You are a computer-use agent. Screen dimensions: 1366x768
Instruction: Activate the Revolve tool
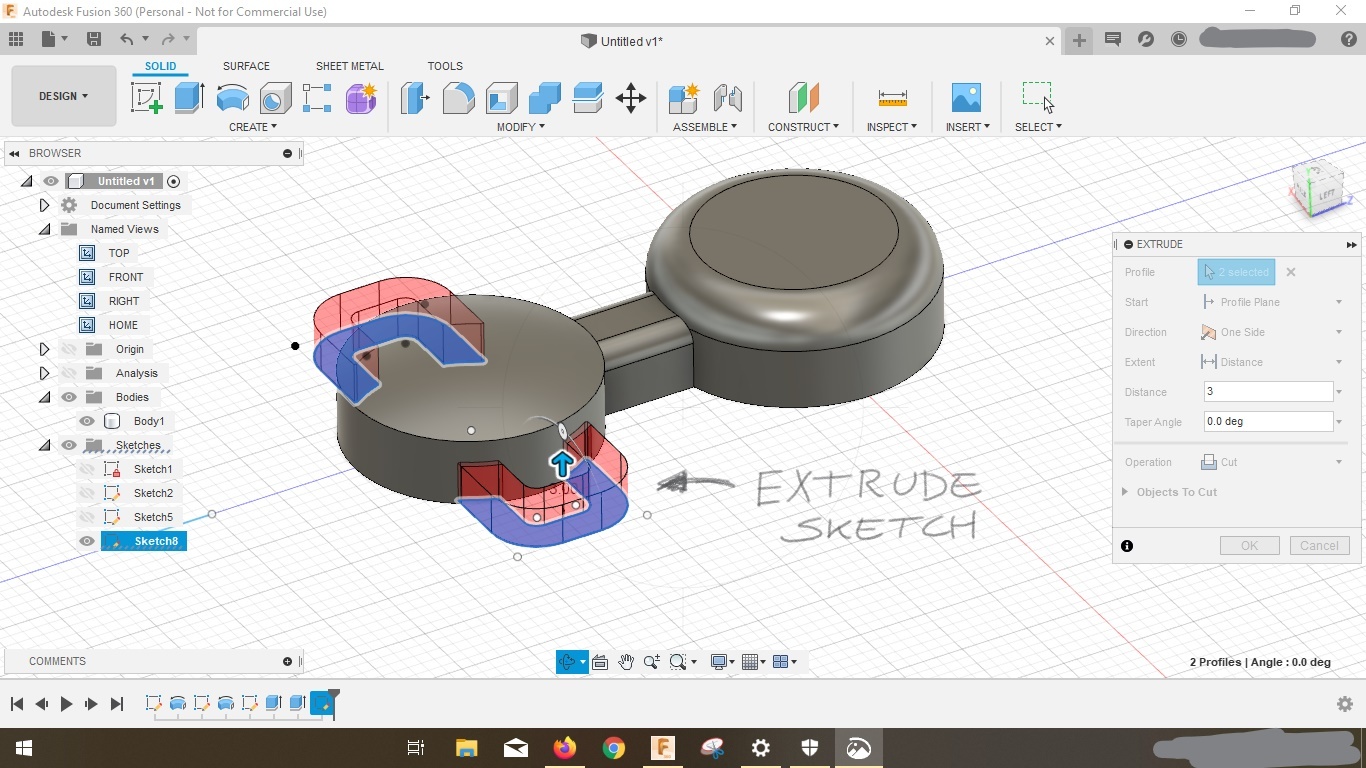tap(232, 98)
